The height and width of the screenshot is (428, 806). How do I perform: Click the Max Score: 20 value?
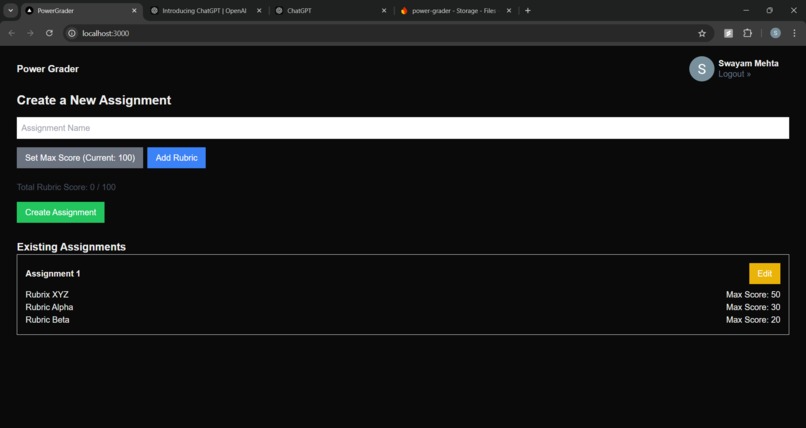(753, 320)
